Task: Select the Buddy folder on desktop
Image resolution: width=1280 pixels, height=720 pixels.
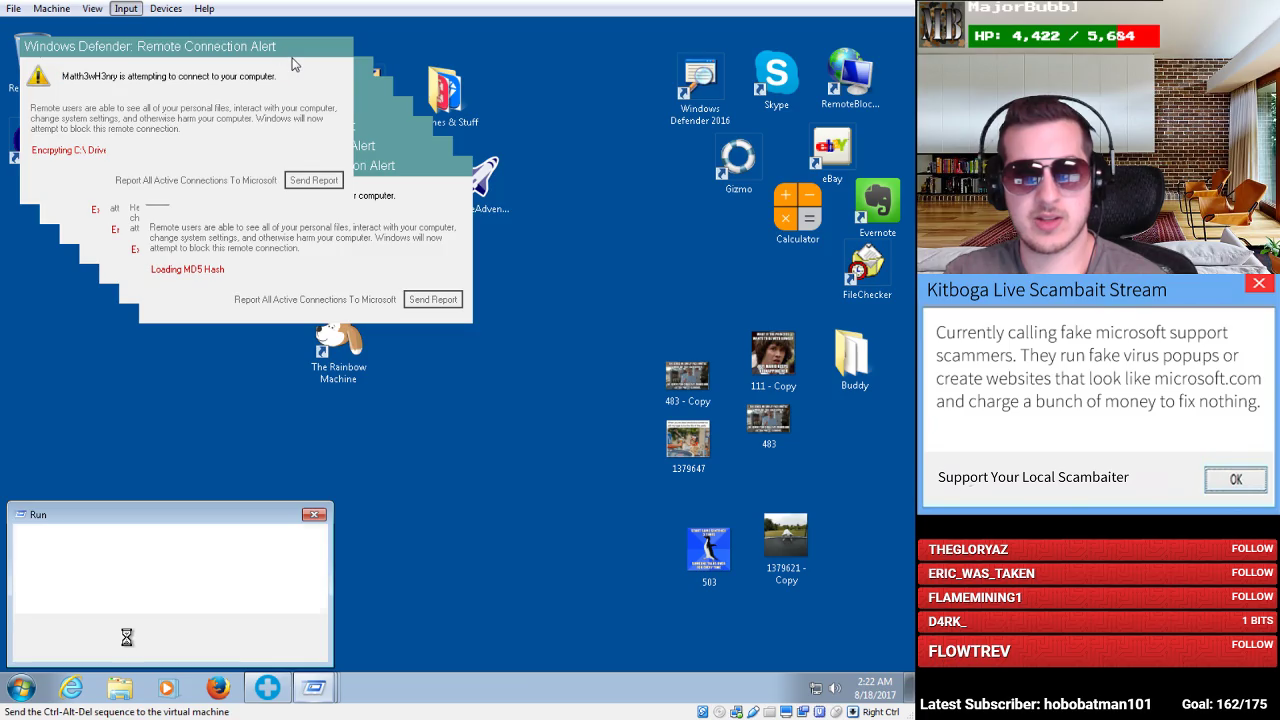Action: [854, 360]
